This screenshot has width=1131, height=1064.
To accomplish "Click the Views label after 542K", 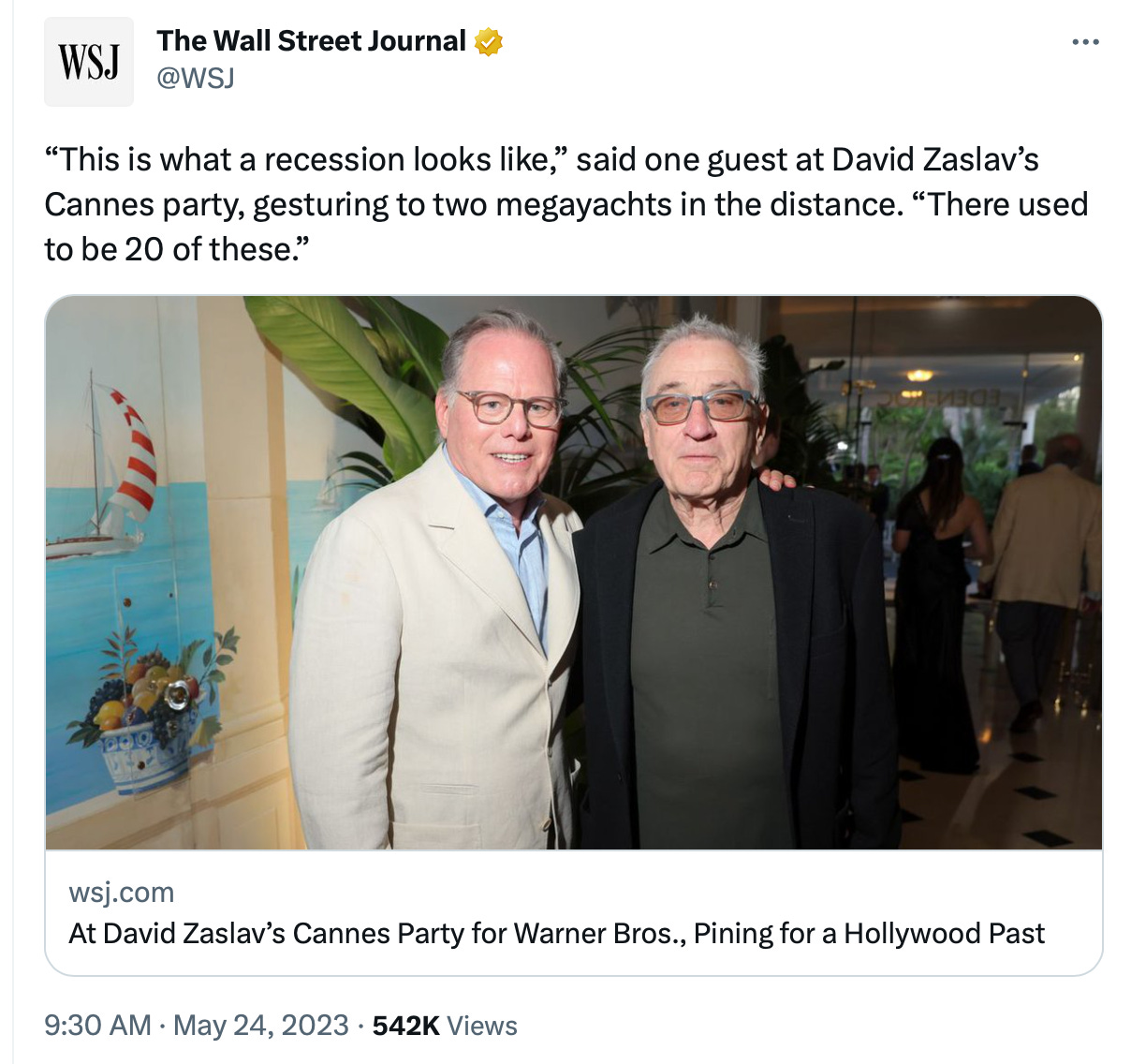I will point(481,1026).
